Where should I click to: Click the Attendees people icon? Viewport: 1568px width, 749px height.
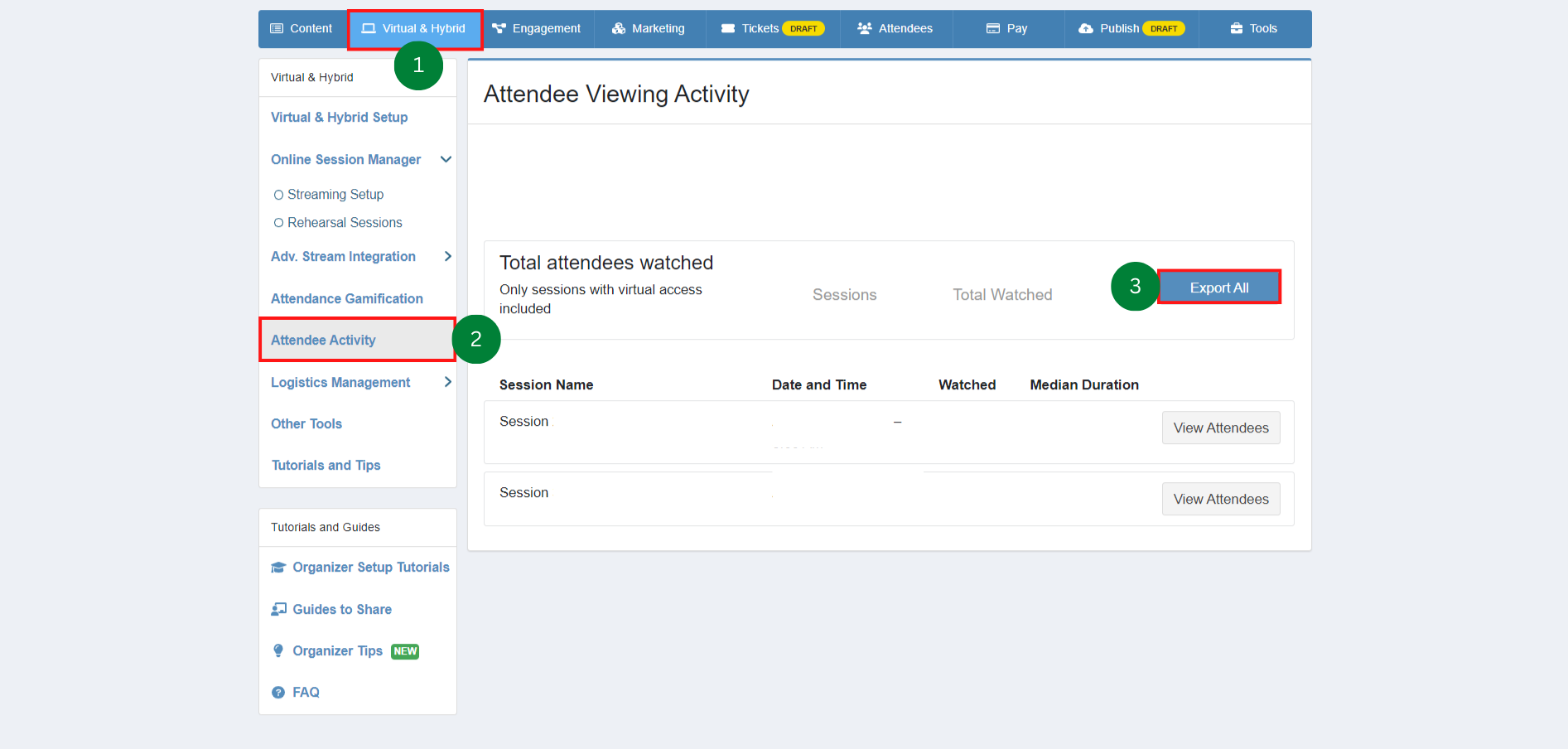pyautogui.click(x=865, y=28)
